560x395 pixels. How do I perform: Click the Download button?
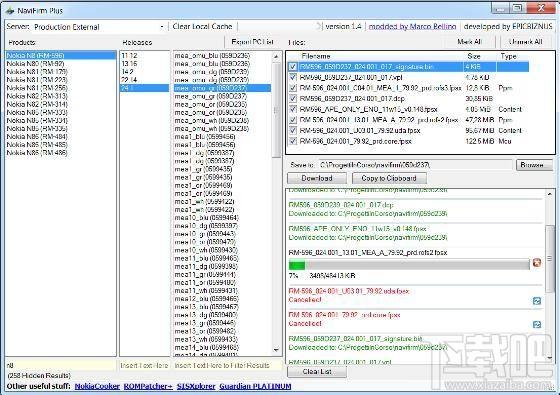pyautogui.click(x=317, y=178)
